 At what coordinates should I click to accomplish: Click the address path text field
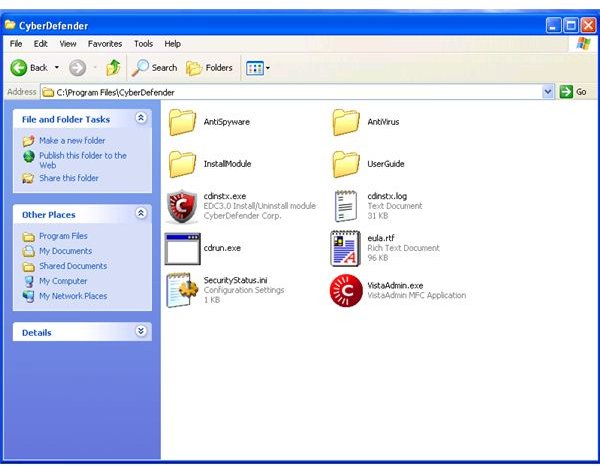[298, 92]
